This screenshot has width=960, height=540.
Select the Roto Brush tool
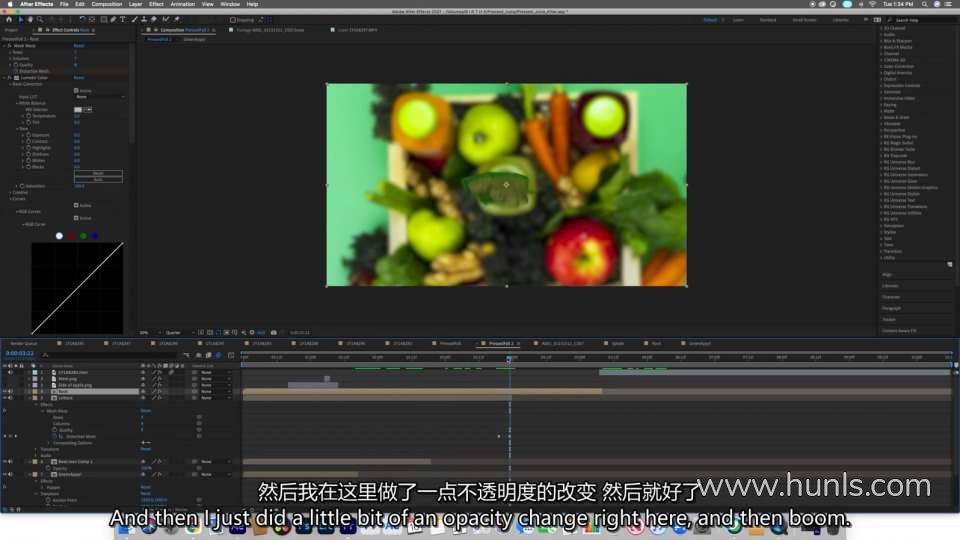coord(165,20)
